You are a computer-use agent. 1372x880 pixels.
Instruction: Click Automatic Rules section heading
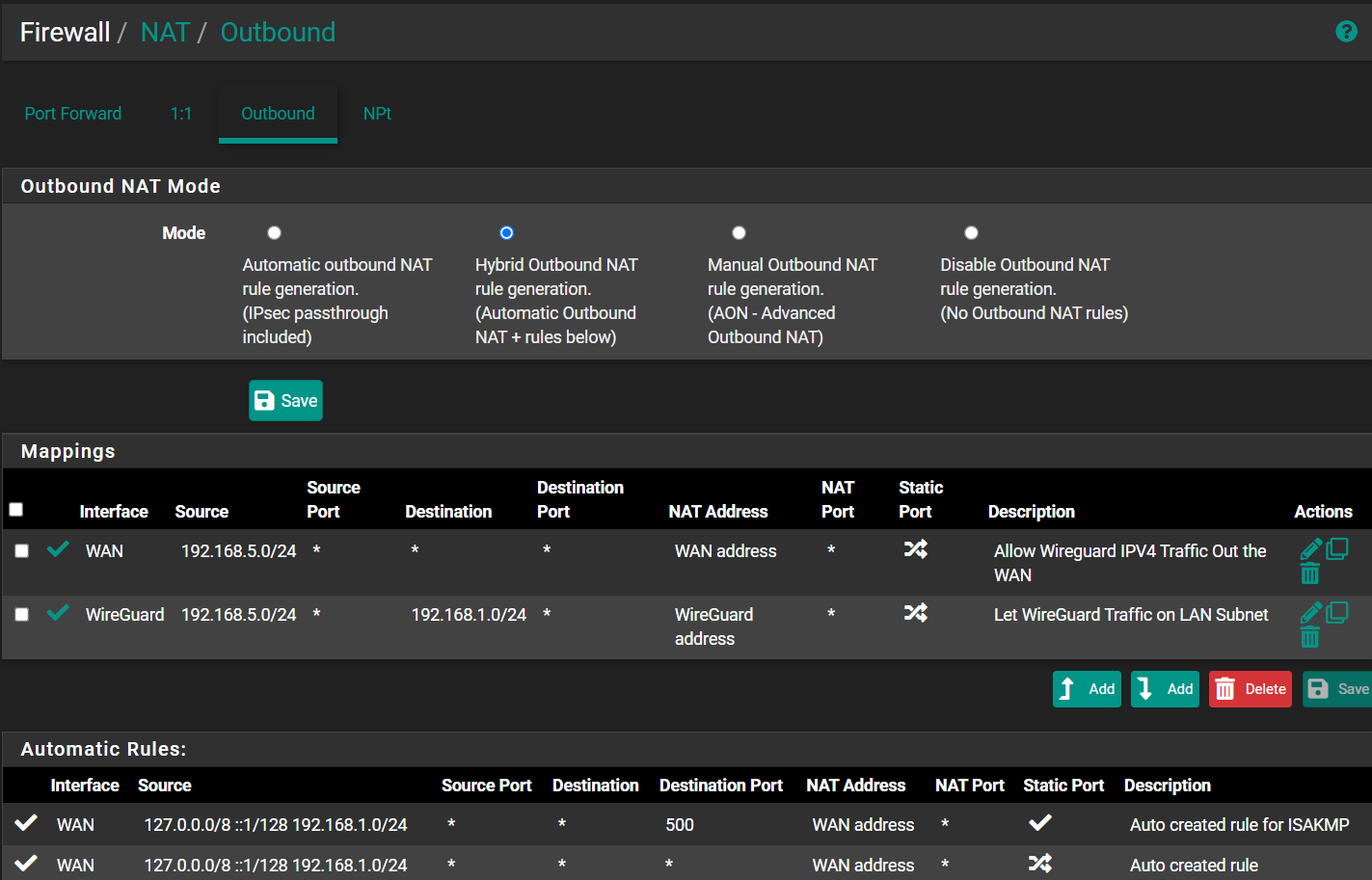click(103, 749)
